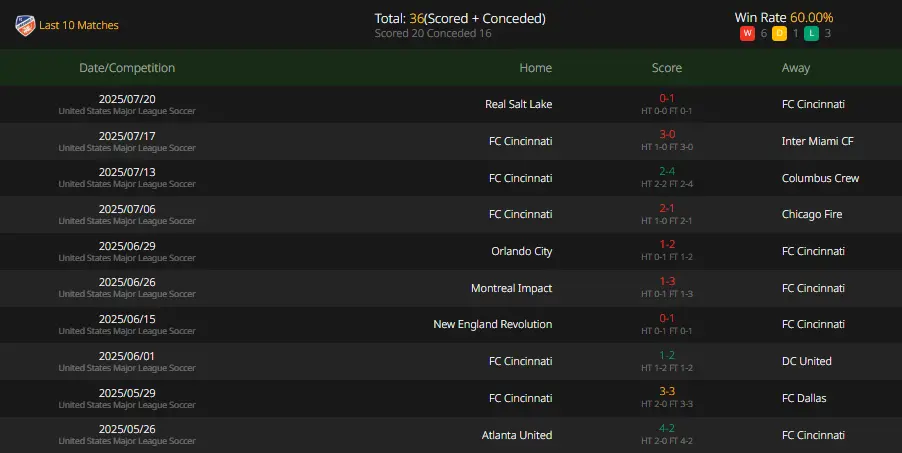The image size is (902, 453).
Task: Click the 1-2 score against DC United
Action: coord(667,355)
